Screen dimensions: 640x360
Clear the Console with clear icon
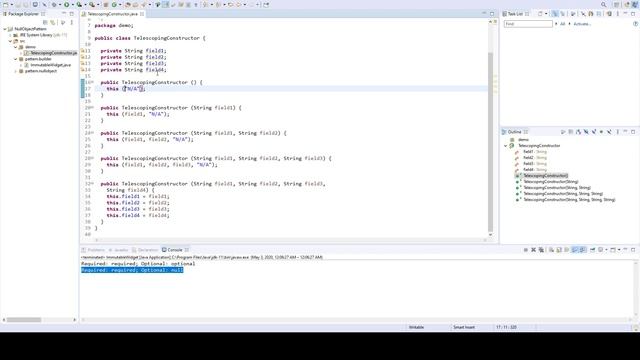[x=551, y=250]
